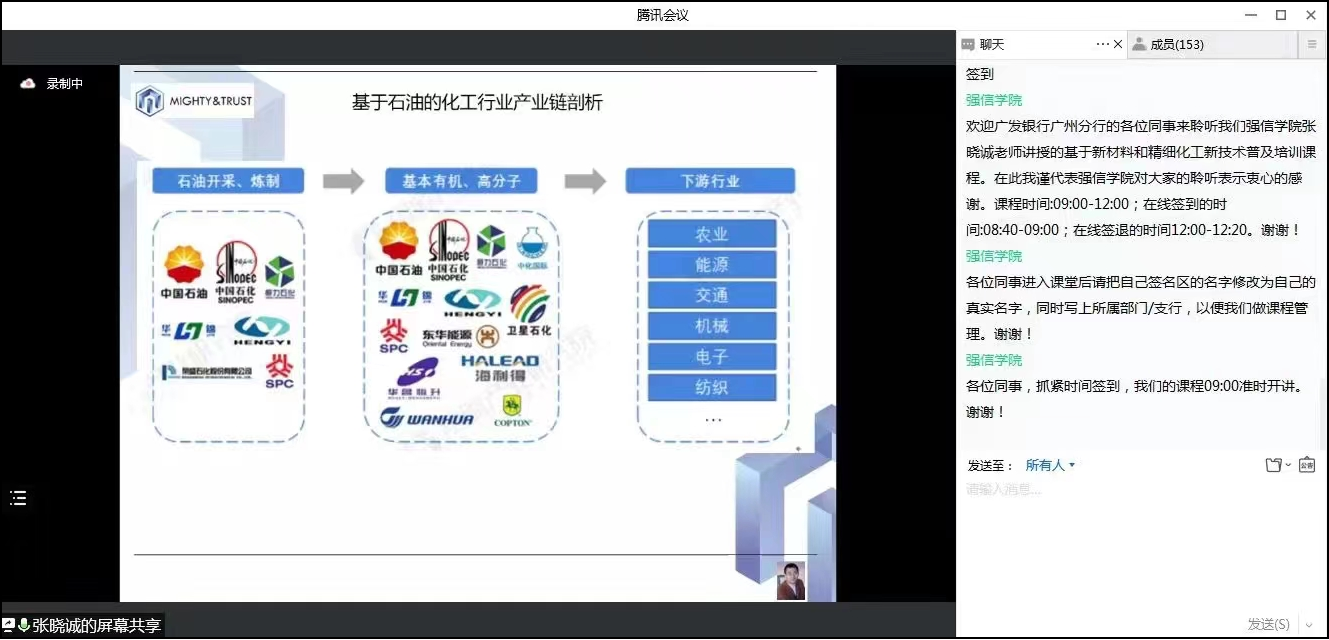Click the 各位同事进入课堂后 rename message
The height and width of the screenshot is (640, 1329).
tap(1141, 308)
